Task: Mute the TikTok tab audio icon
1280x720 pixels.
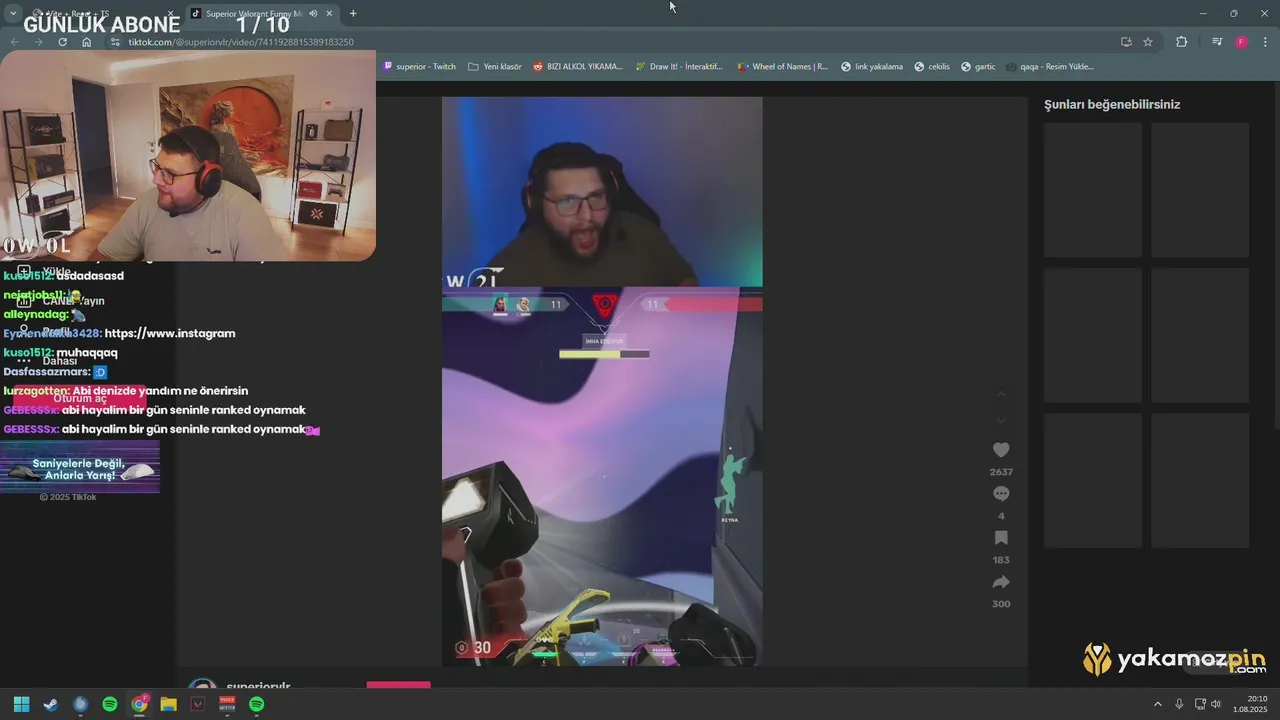Action: click(314, 13)
